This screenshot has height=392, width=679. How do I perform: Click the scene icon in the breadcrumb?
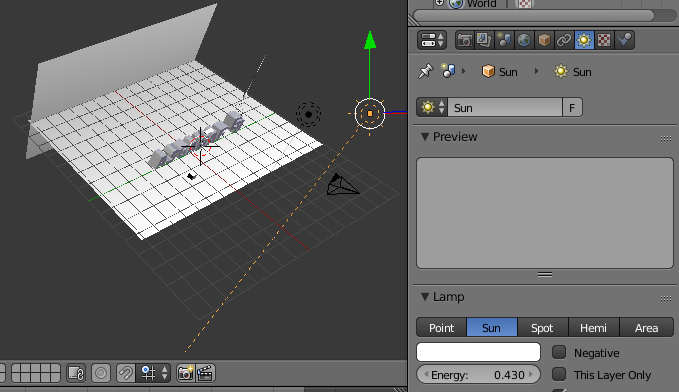pos(448,71)
